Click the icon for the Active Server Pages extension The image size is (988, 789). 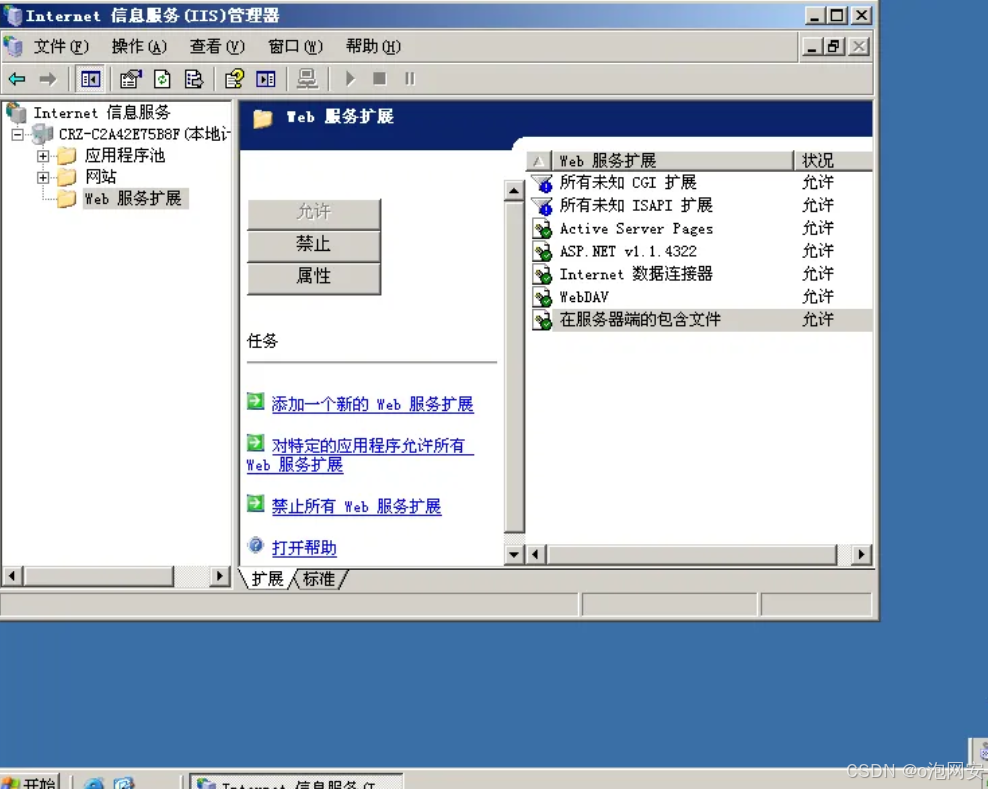(x=542, y=228)
